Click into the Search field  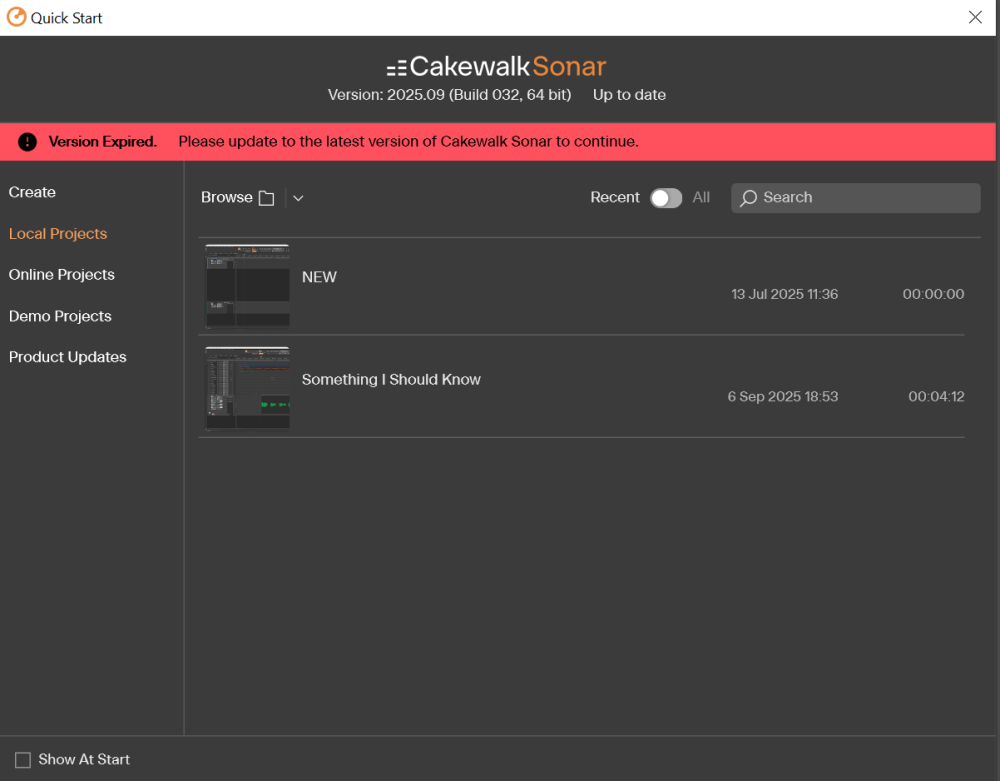[855, 198]
